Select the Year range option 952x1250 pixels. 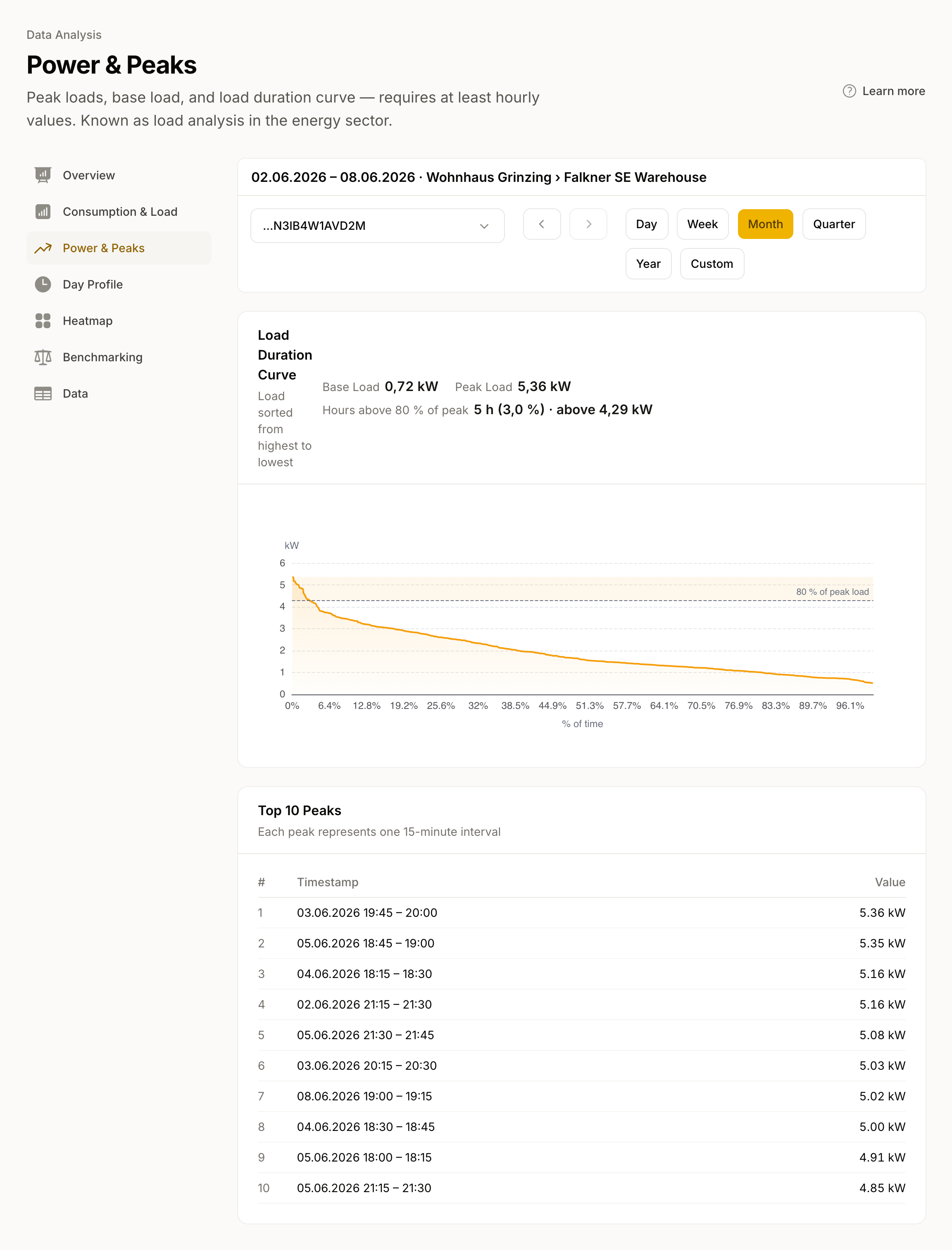click(648, 264)
